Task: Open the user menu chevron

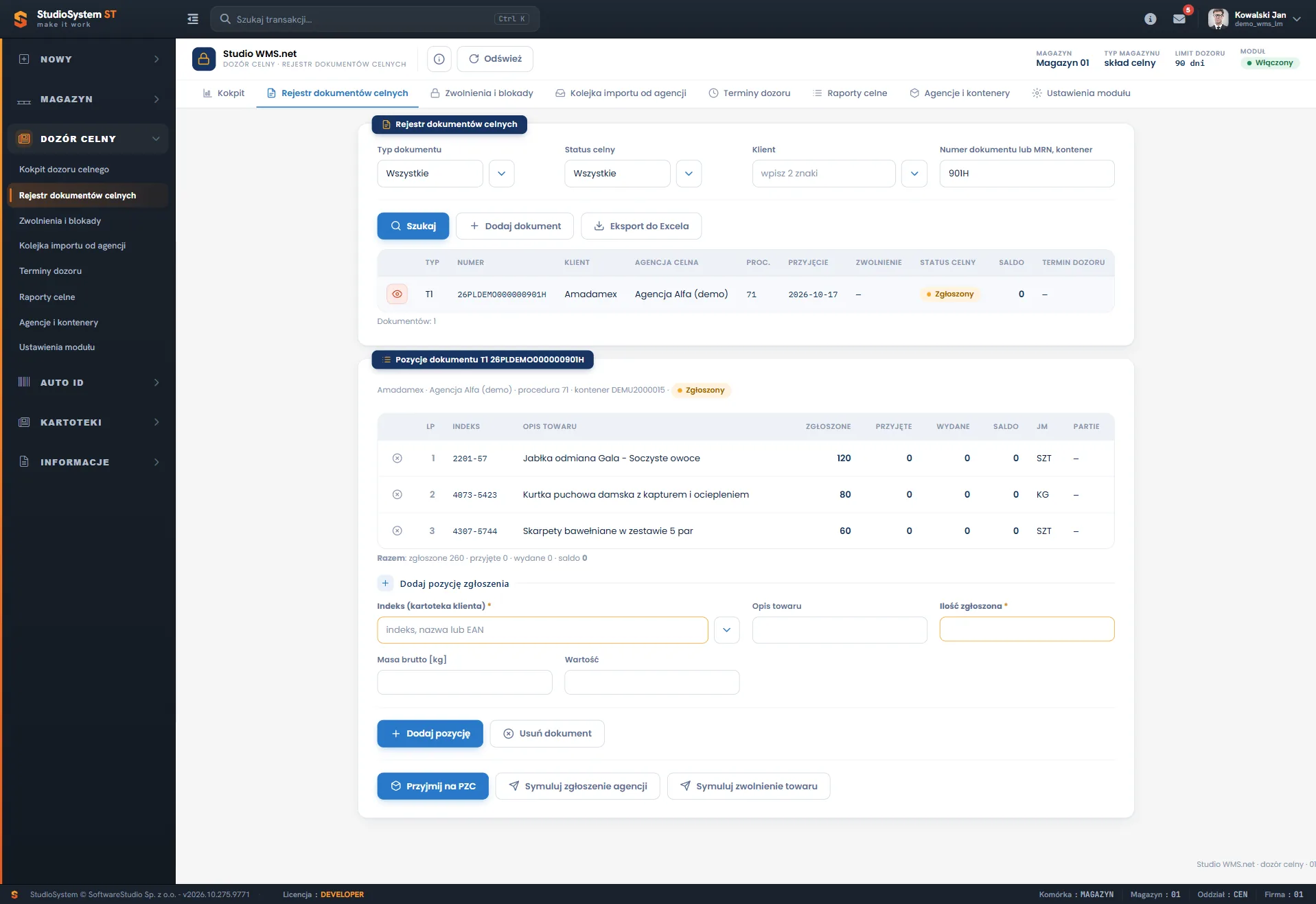Action: pyautogui.click(x=1297, y=19)
